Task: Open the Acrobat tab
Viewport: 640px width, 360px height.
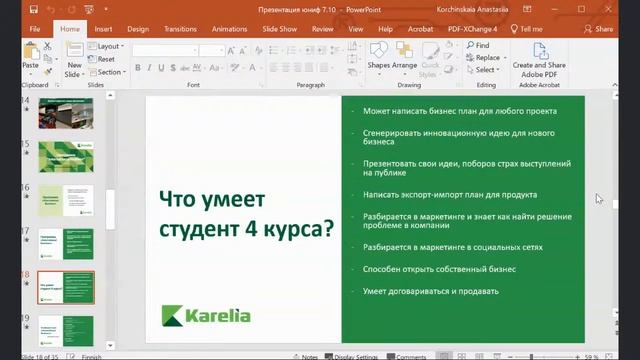Action: click(420, 29)
